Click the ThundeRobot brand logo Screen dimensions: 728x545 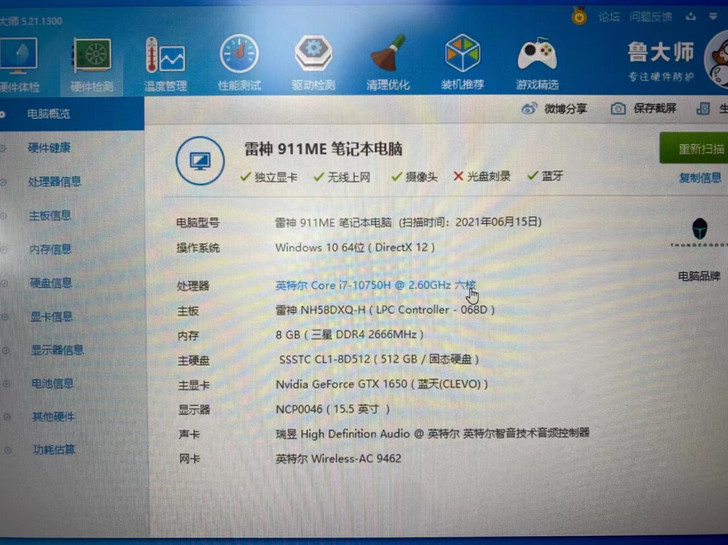[x=699, y=232]
